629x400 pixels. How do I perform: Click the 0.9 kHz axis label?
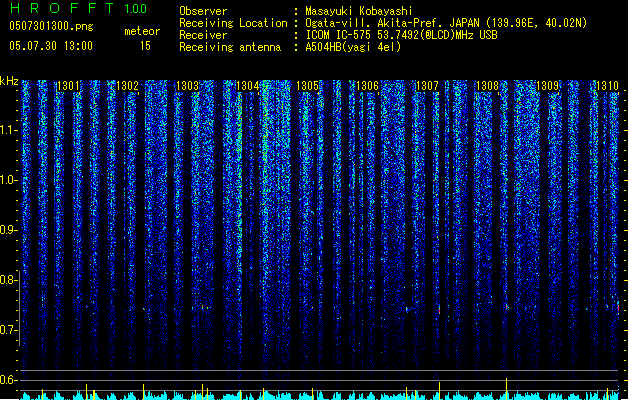point(9,230)
